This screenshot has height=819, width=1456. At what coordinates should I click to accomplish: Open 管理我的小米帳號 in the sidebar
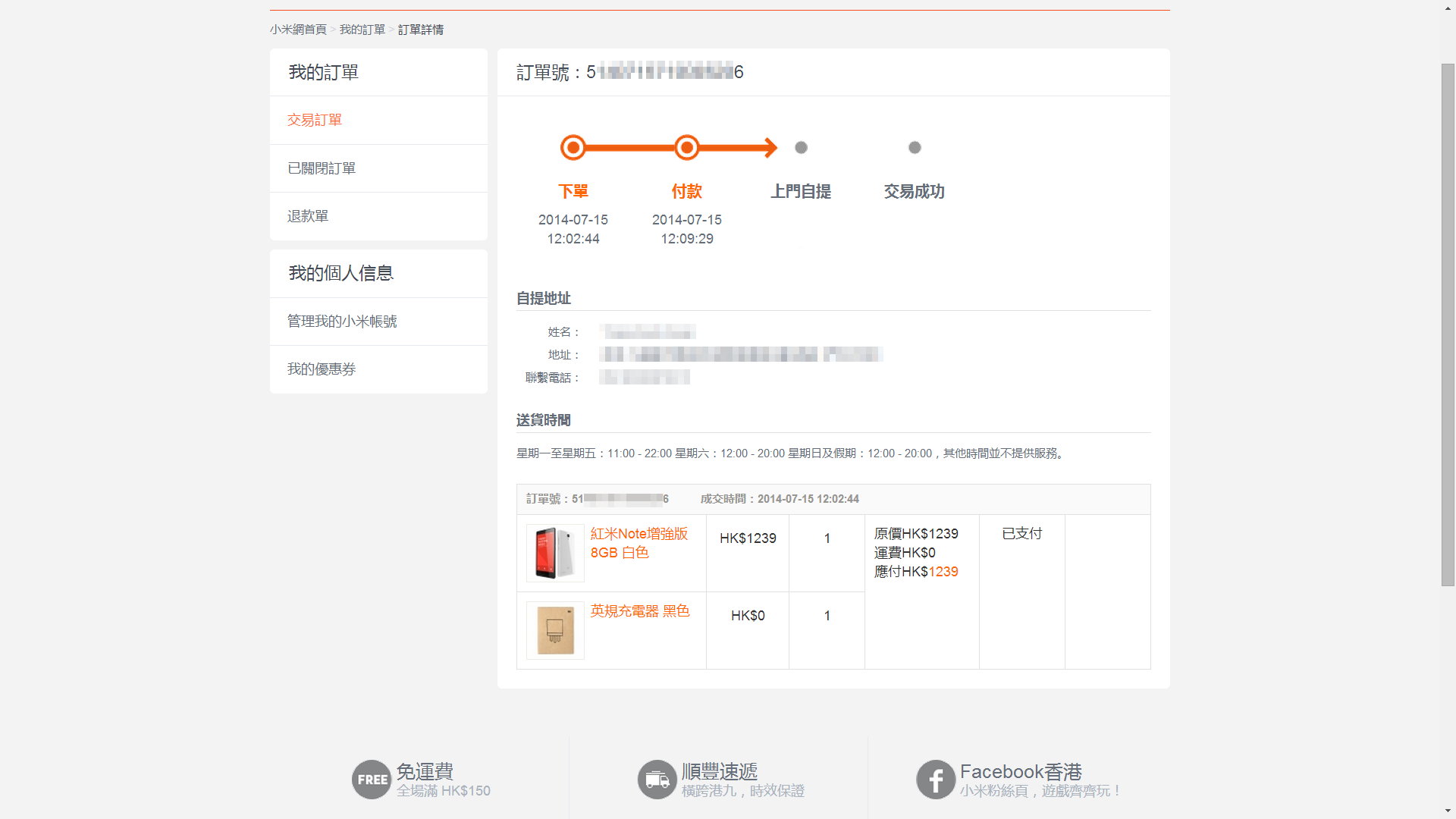click(x=378, y=322)
